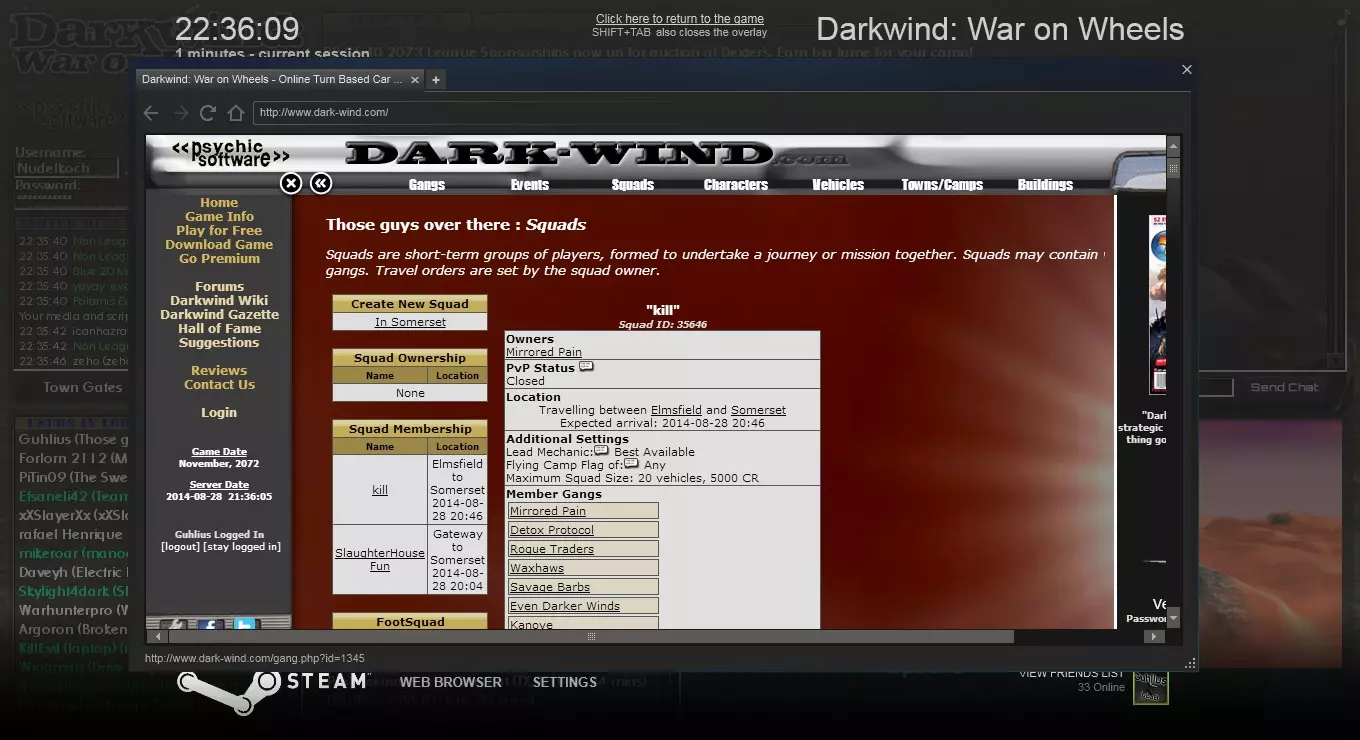Open Mirrored Pain under Owners

(x=544, y=352)
